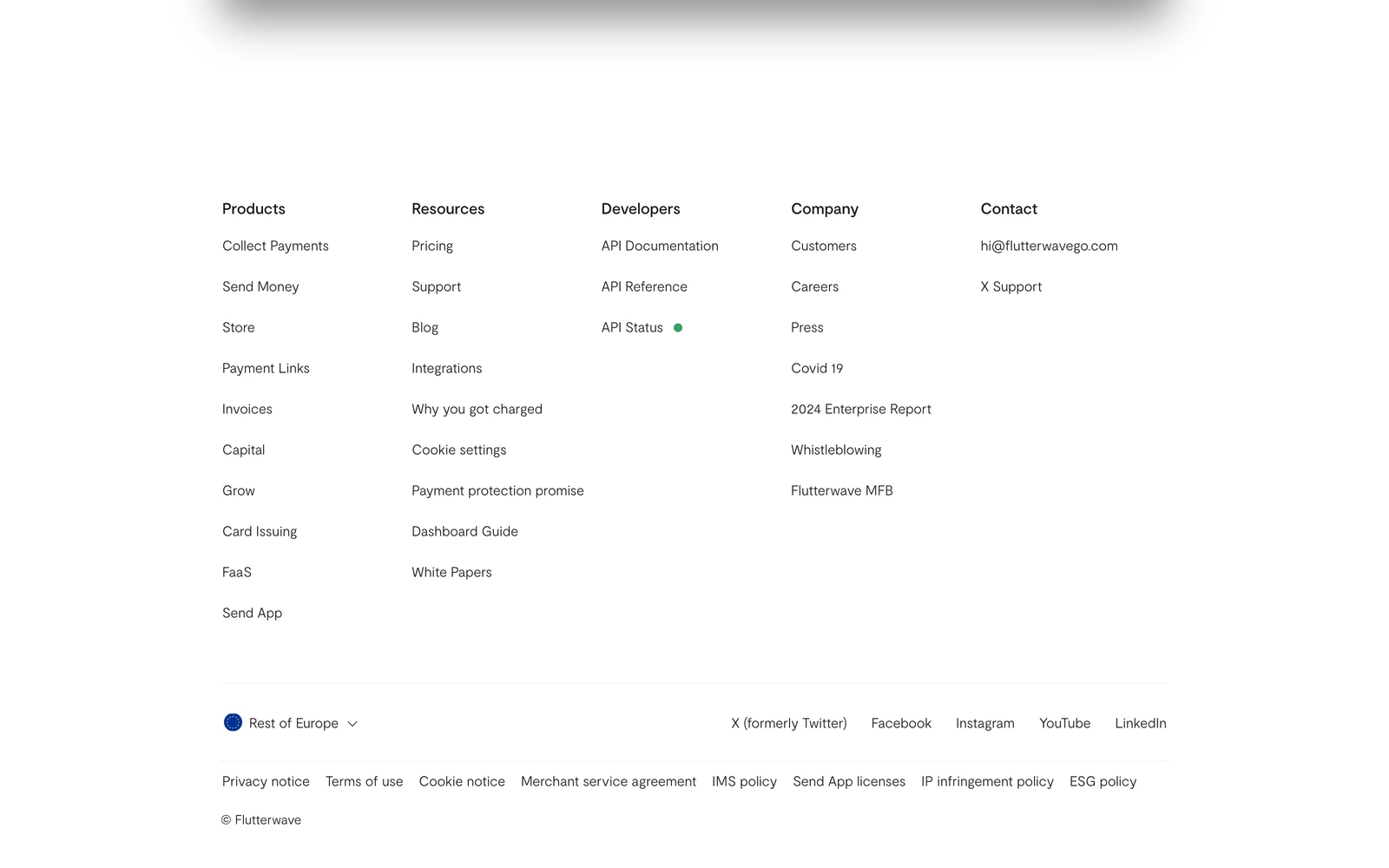Visit the Press page
The width and height of the screenshot is (1389, 868).
pos(807,327)
